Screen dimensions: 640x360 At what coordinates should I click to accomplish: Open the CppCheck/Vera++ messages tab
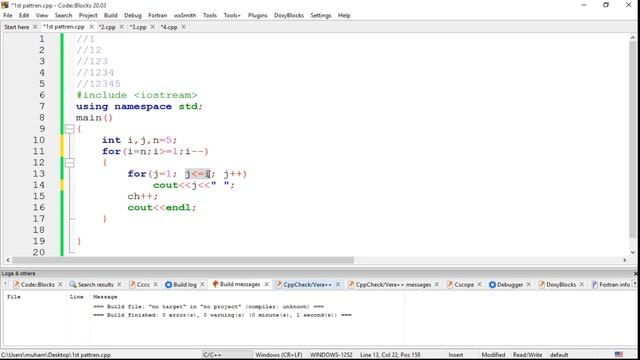tap(393, 284)
